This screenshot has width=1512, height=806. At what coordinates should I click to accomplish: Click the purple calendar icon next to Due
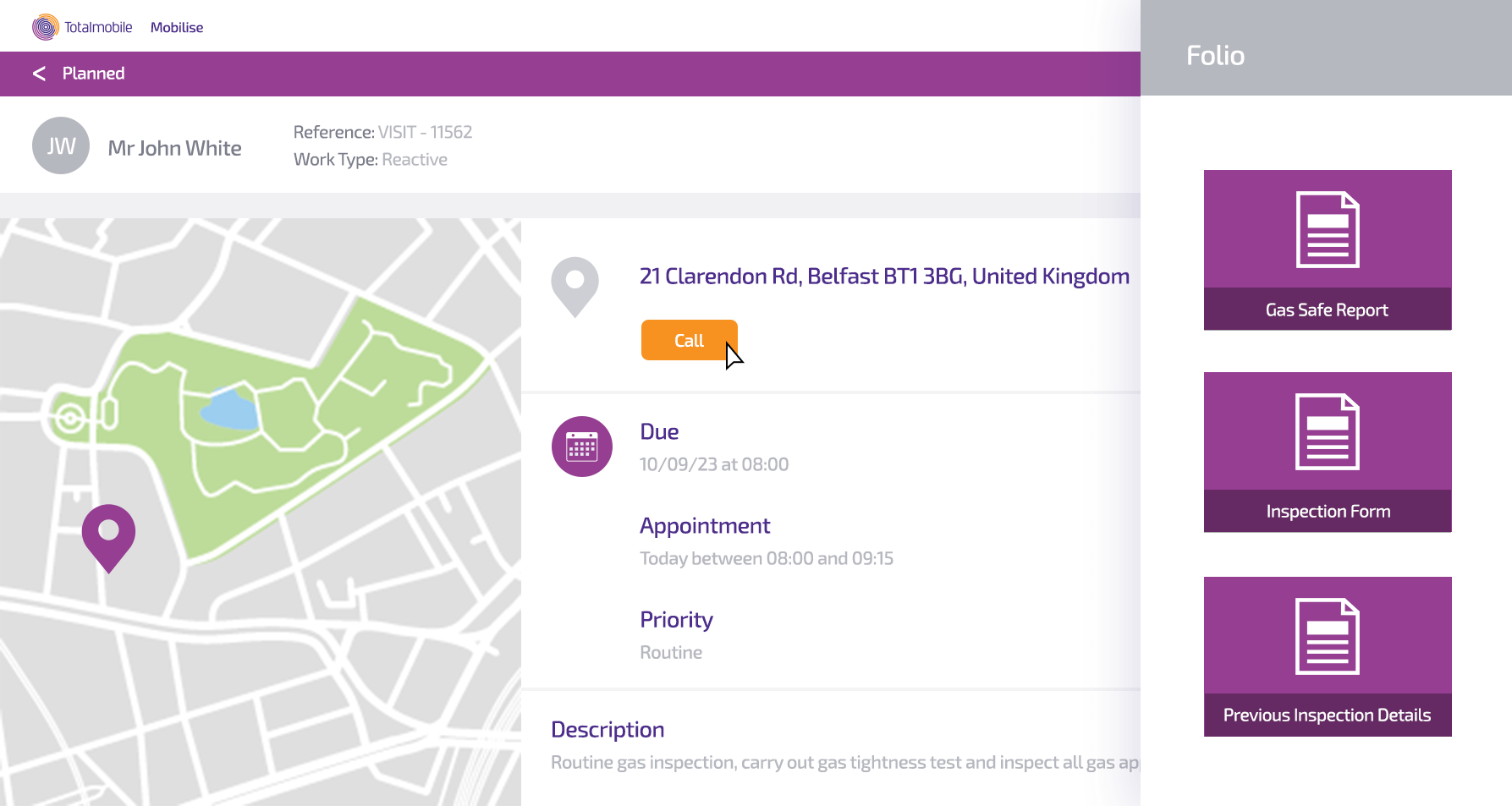(x=582, y=447)
